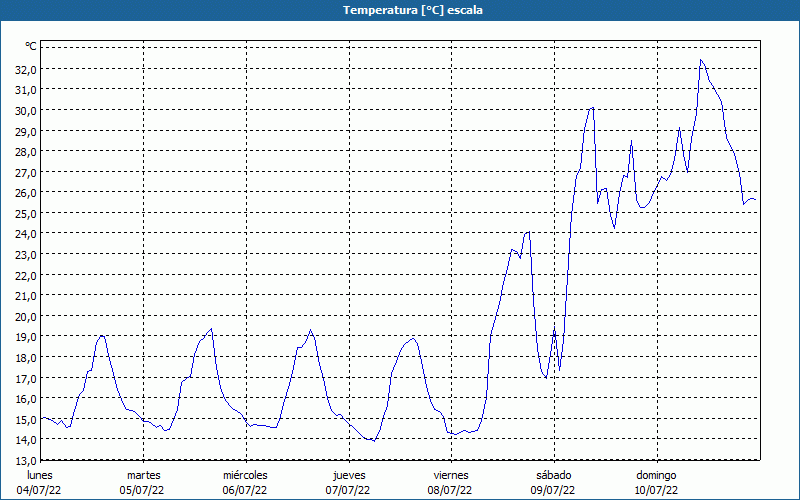
Task: Click the 16,0 y-axis label
Action: [x=26, y=398]
